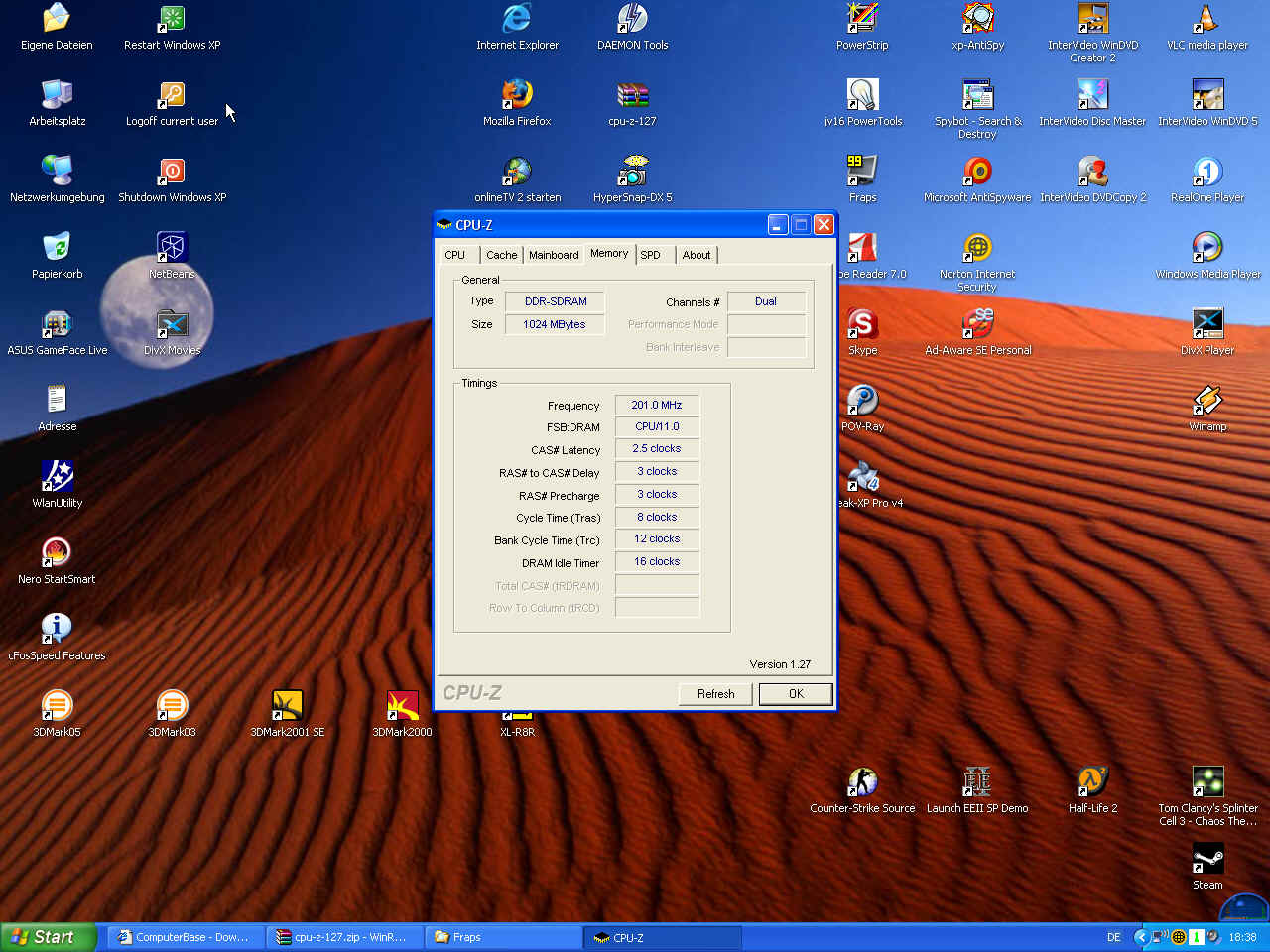Open Internet Explorer desktop icon
1270x952 pixels.
[x=517, y=27]
